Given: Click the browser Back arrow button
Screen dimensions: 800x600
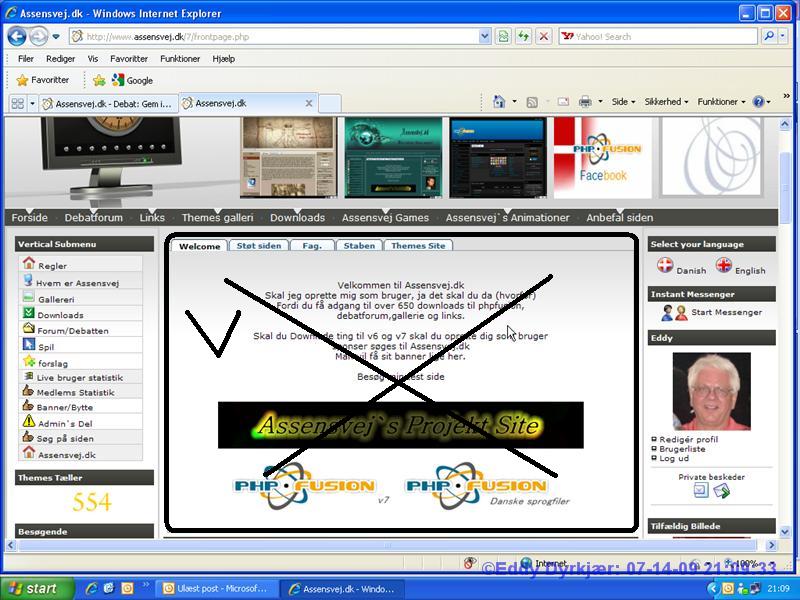Looking at the screenshot, I should [17, 36].
